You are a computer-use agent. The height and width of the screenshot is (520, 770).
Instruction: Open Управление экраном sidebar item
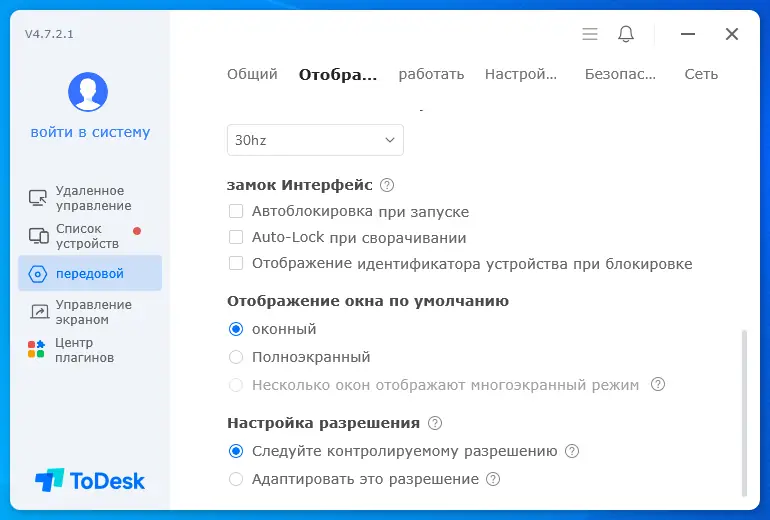click(x=90, y=312)
